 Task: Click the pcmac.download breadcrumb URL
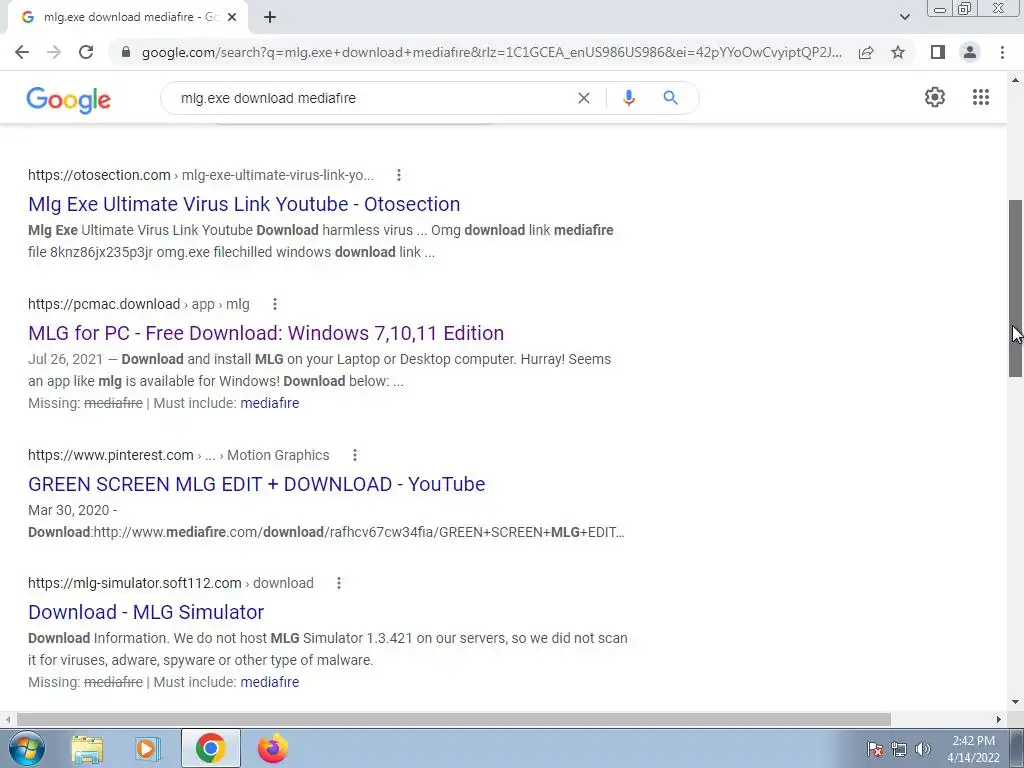click(138, 304)
